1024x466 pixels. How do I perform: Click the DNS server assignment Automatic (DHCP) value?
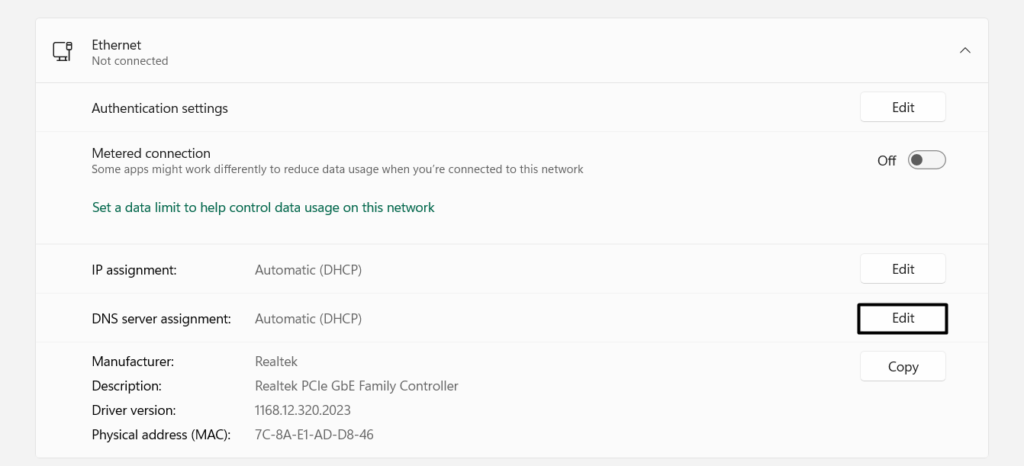pos(308,319)
